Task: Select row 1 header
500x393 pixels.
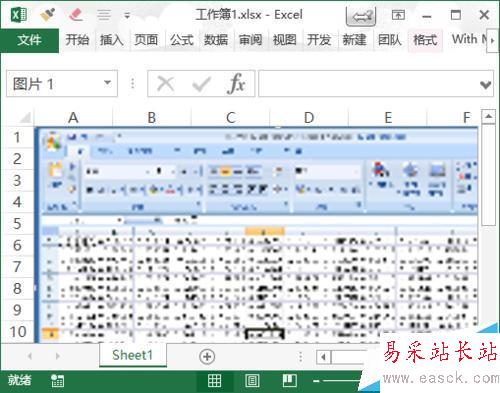Action: point(17,137)
